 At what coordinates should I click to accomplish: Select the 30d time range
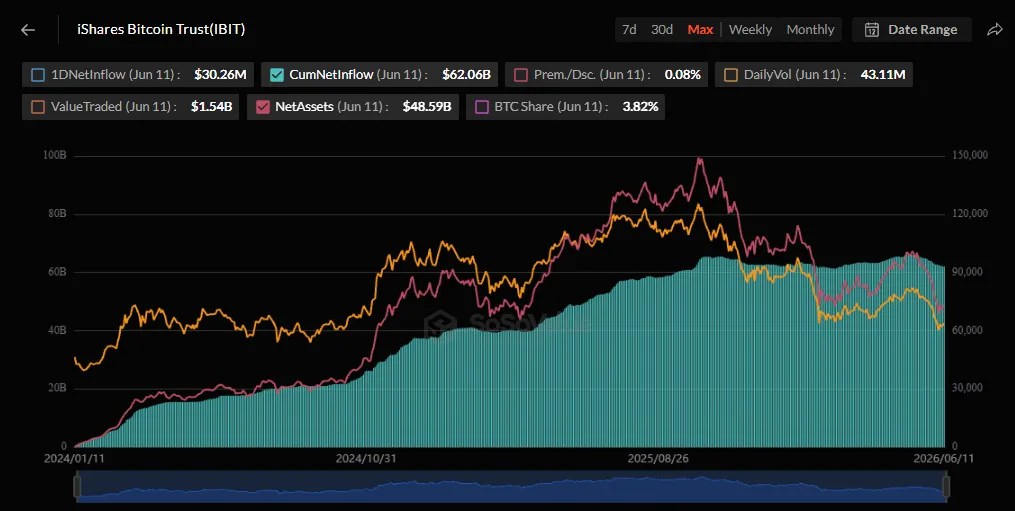662,30
